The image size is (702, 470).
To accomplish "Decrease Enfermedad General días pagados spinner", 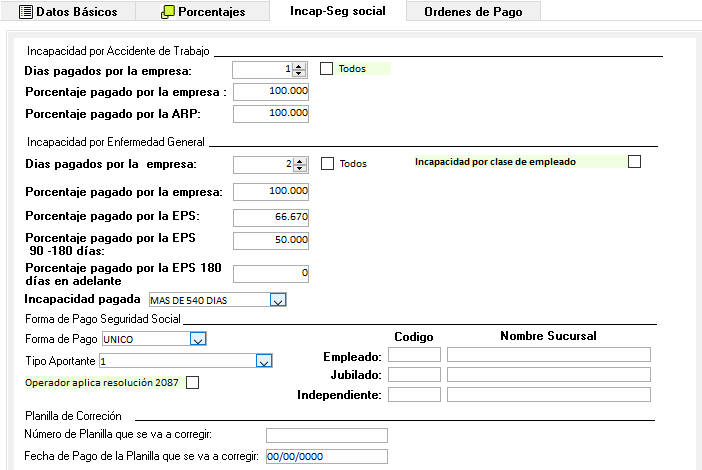I will tap(299, 167).
